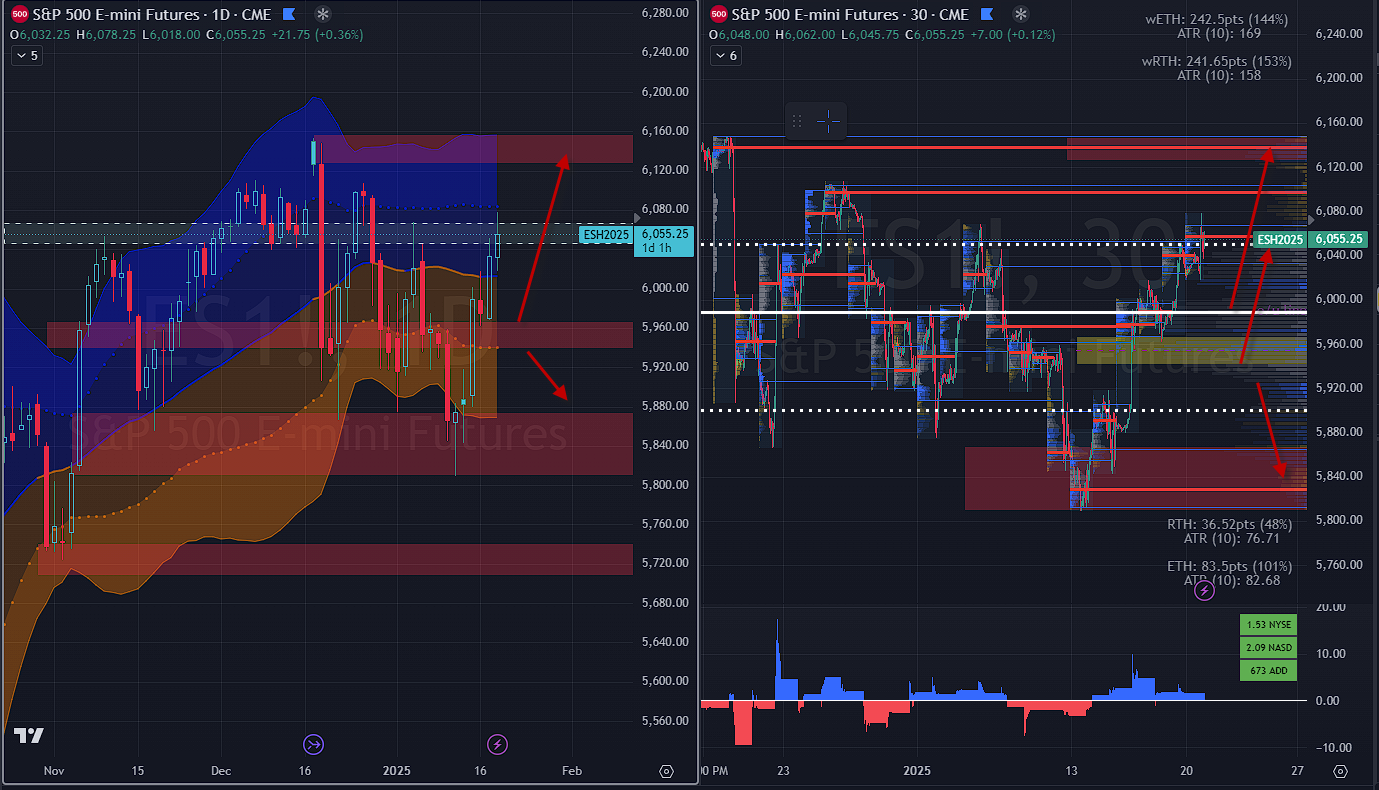Click 27 on the 30-minute chart time axis
Screen dimensions: 1379x790
(1297, 771)
